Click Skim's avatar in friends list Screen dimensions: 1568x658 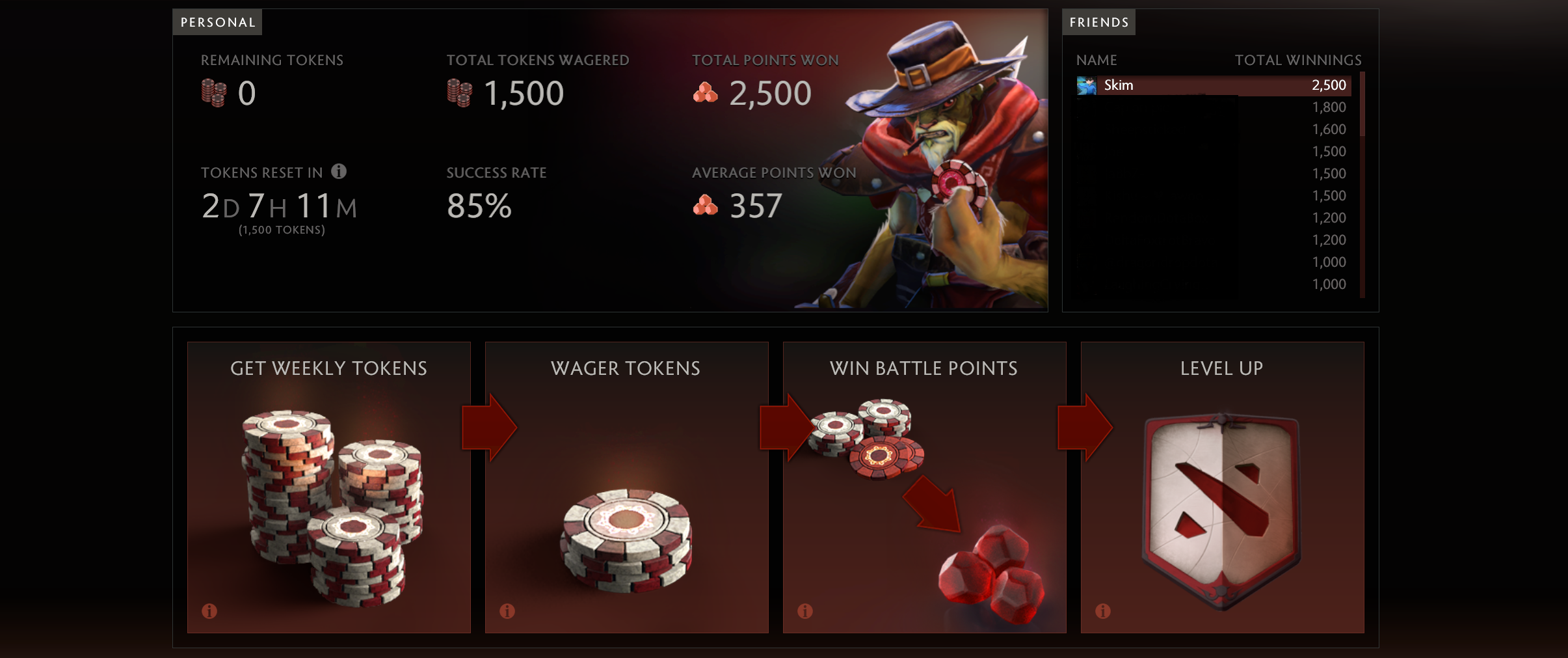click(x=1087, y=85)
